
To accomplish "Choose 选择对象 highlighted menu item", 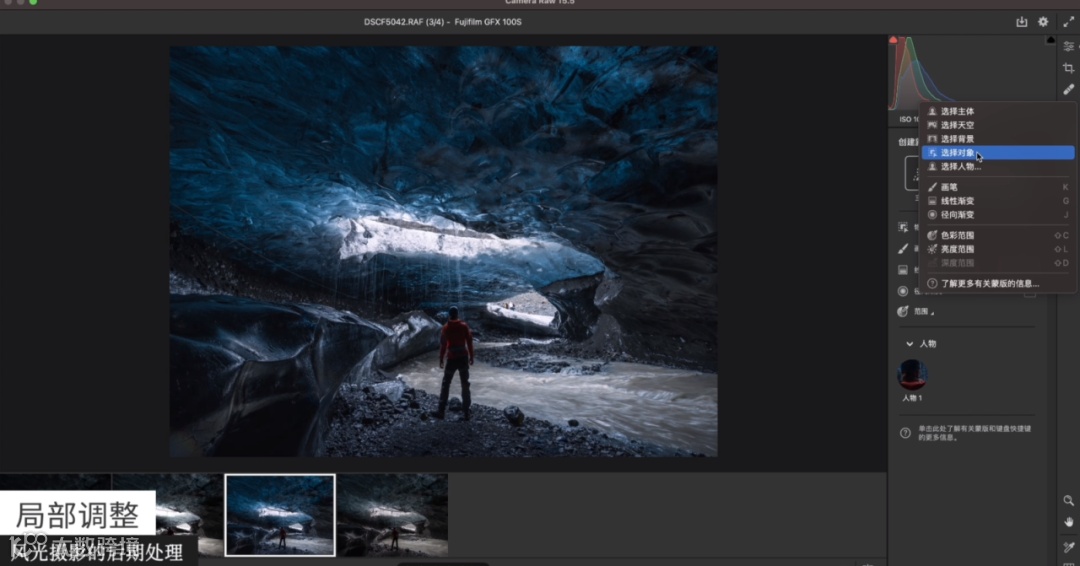I will point(998,152).
